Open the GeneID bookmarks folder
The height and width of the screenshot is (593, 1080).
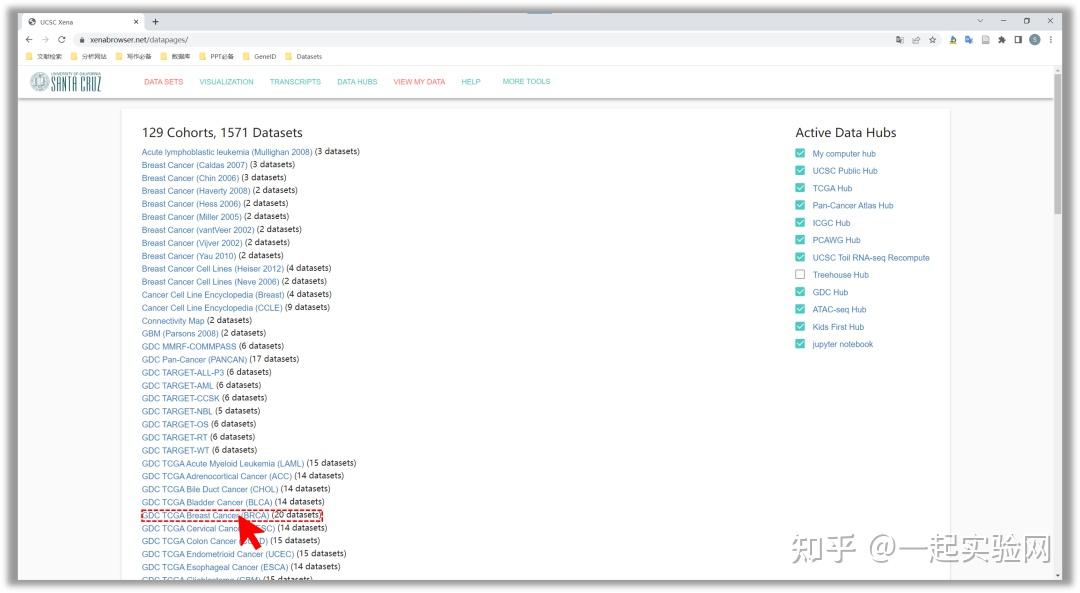(260, 56)
